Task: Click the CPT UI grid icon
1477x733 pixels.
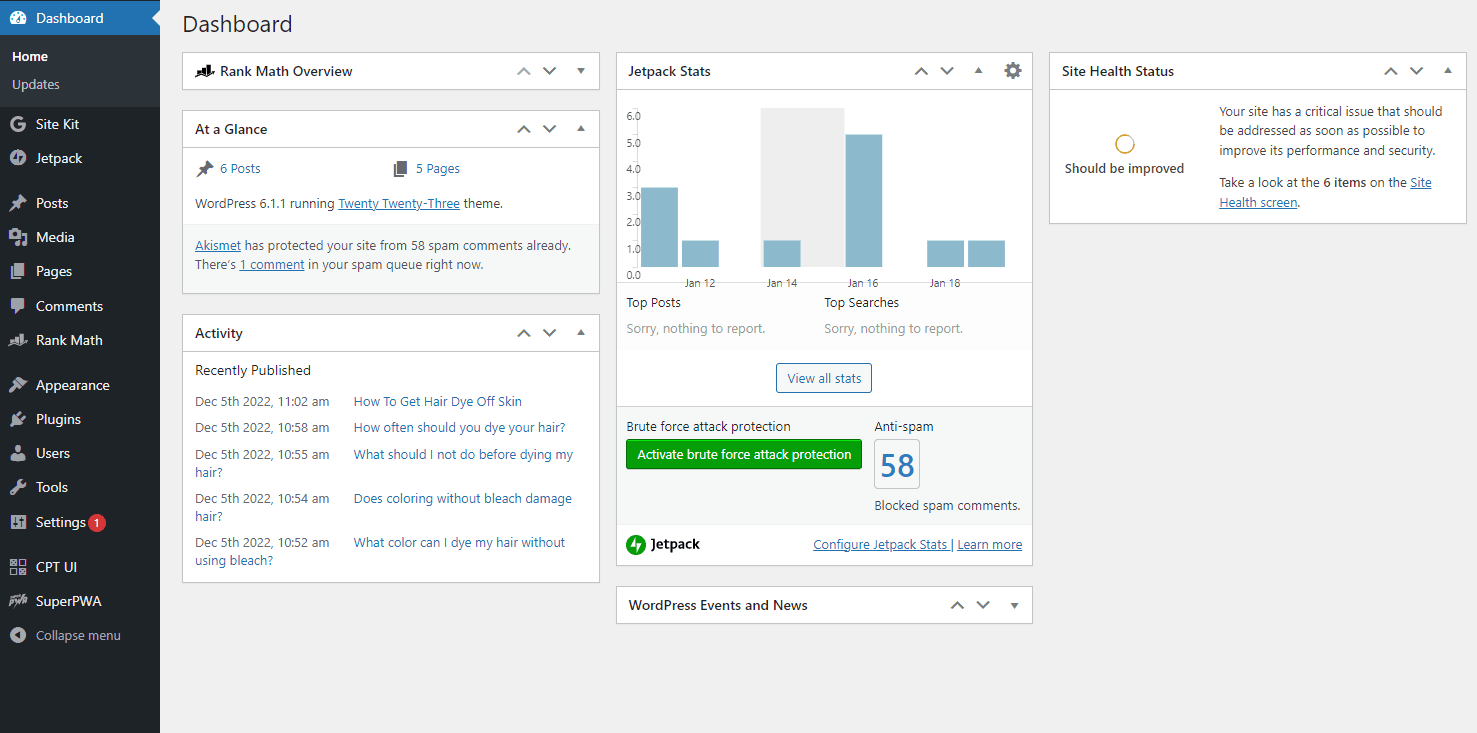Action: pyautogui.click(x=18, y=567)
